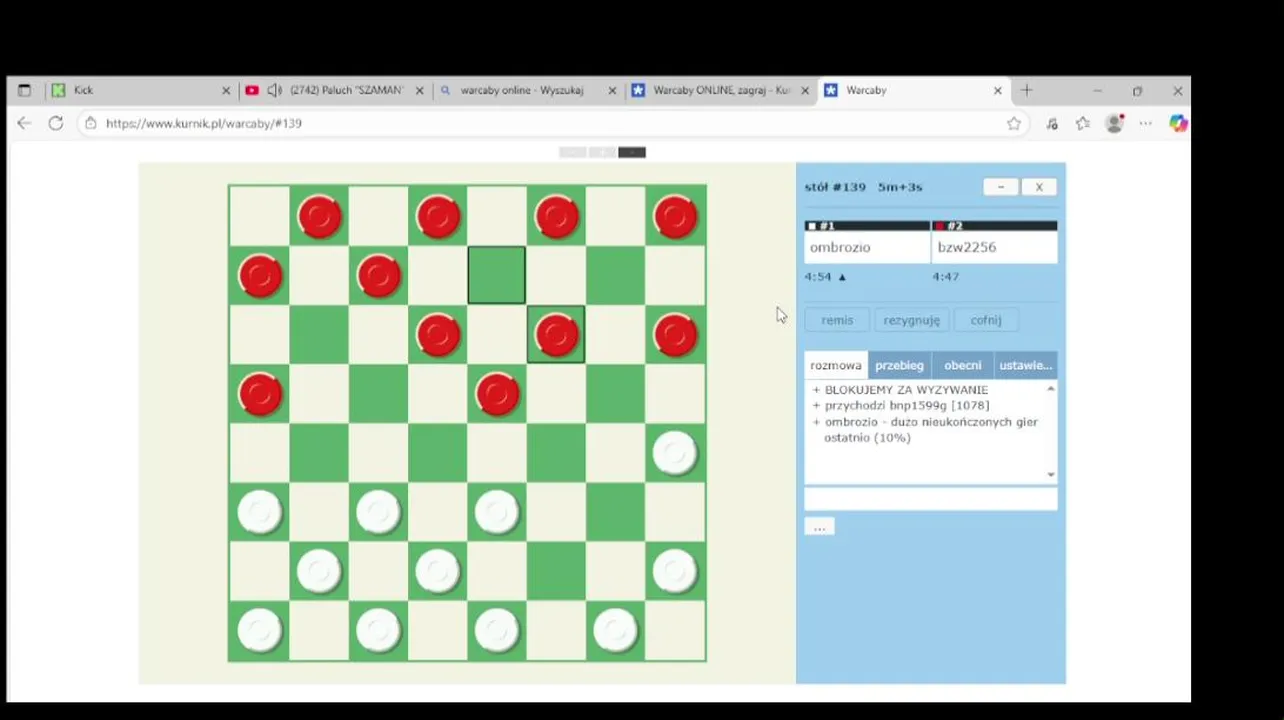The height and width of the screenshot is (720, 1284).
Task: Click bzw2256's clock showing 4:47
Action: (946, 277)
